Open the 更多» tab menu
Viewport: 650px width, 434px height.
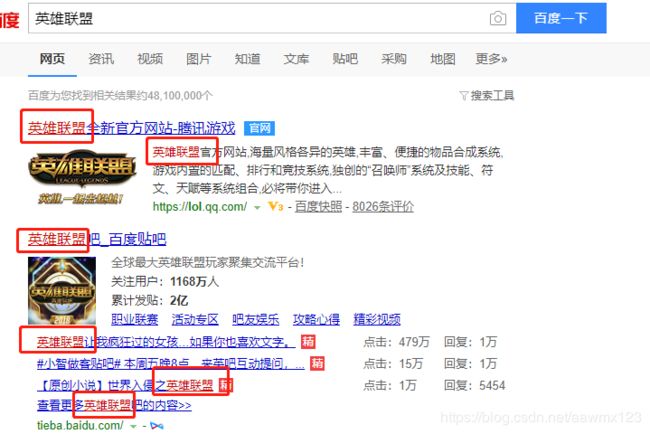pyautogui.click(x=491, y=59)
